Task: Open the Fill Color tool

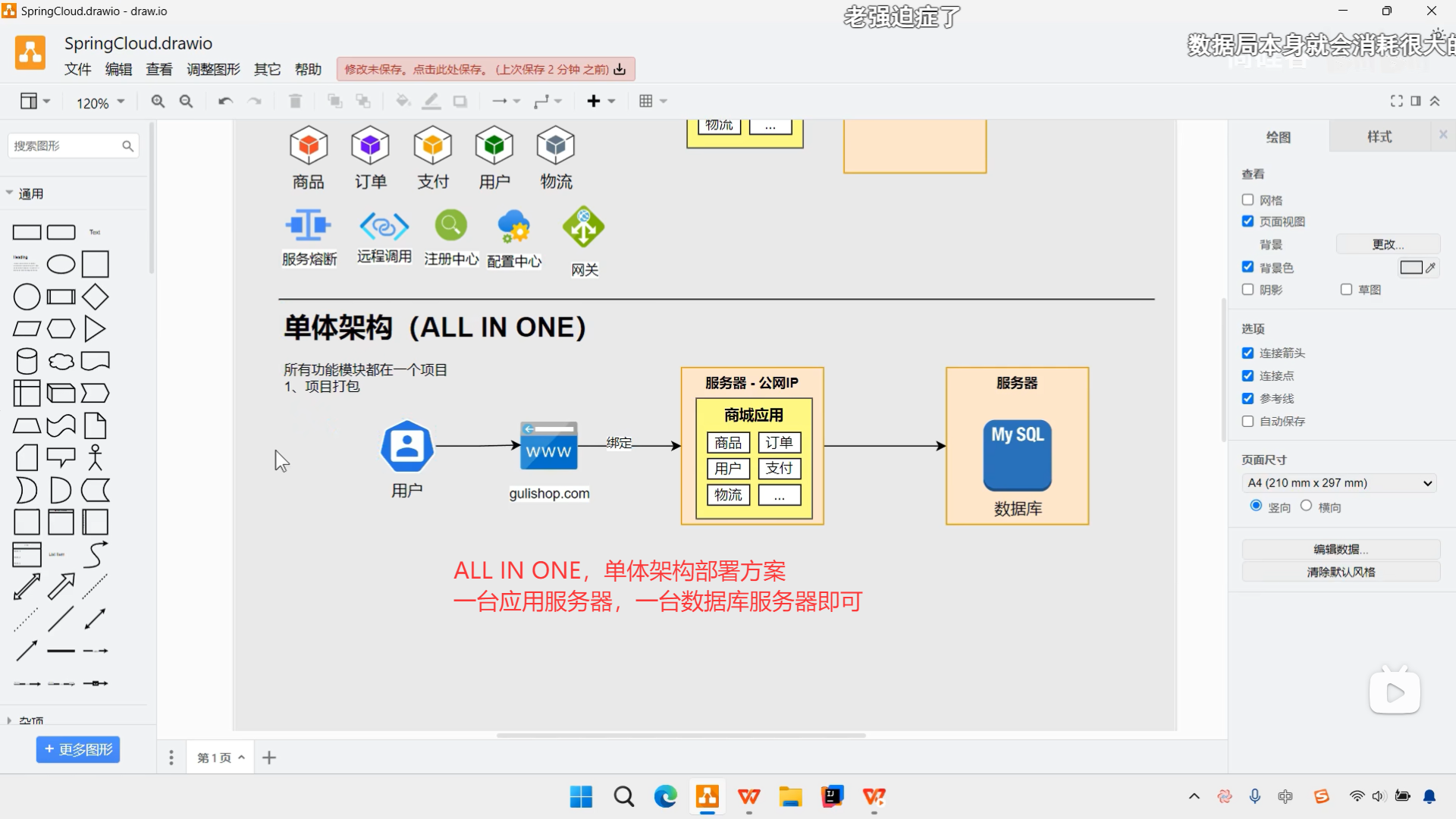Action: 403,100
